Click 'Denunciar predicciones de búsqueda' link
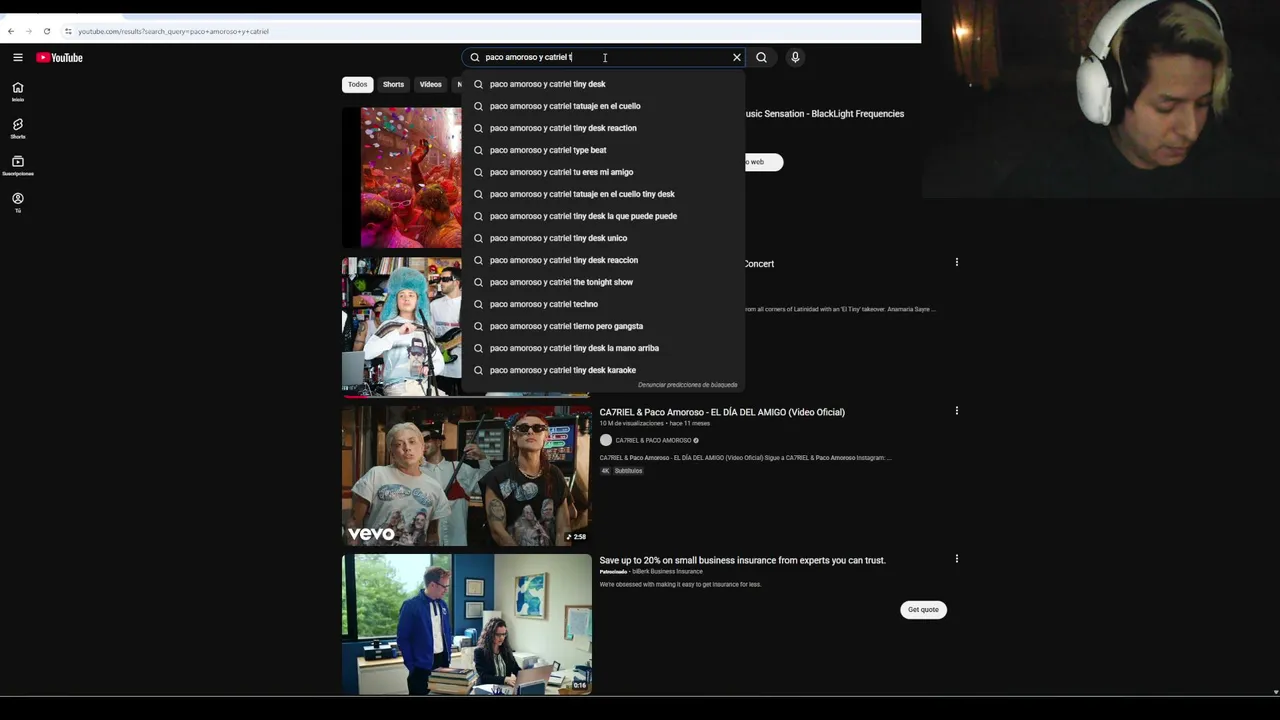1280x720 pixels. 688,385
